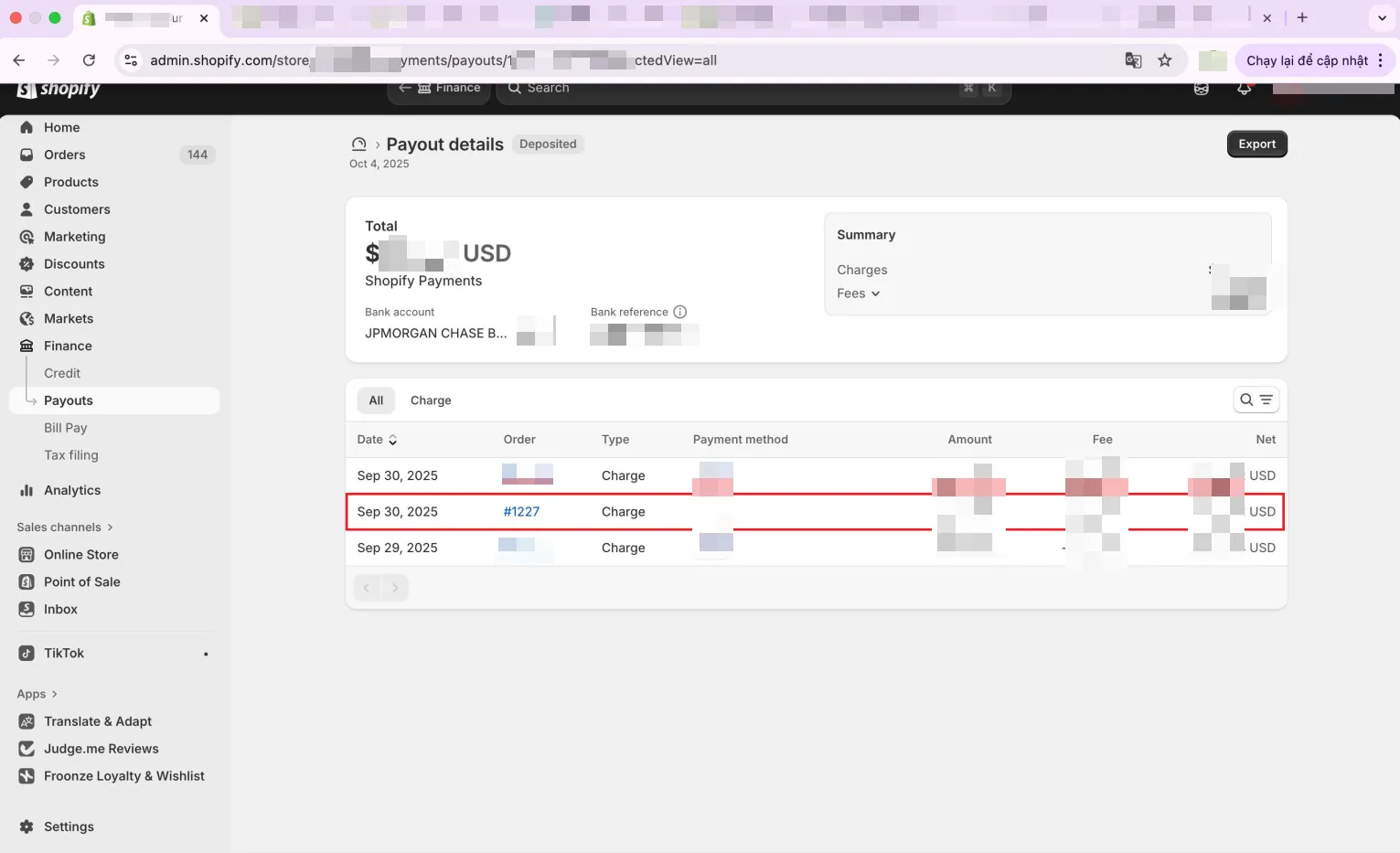Open Orders from the sidebar
The width and height of the screenshot is (1400, 853).
tap(64, 155)
